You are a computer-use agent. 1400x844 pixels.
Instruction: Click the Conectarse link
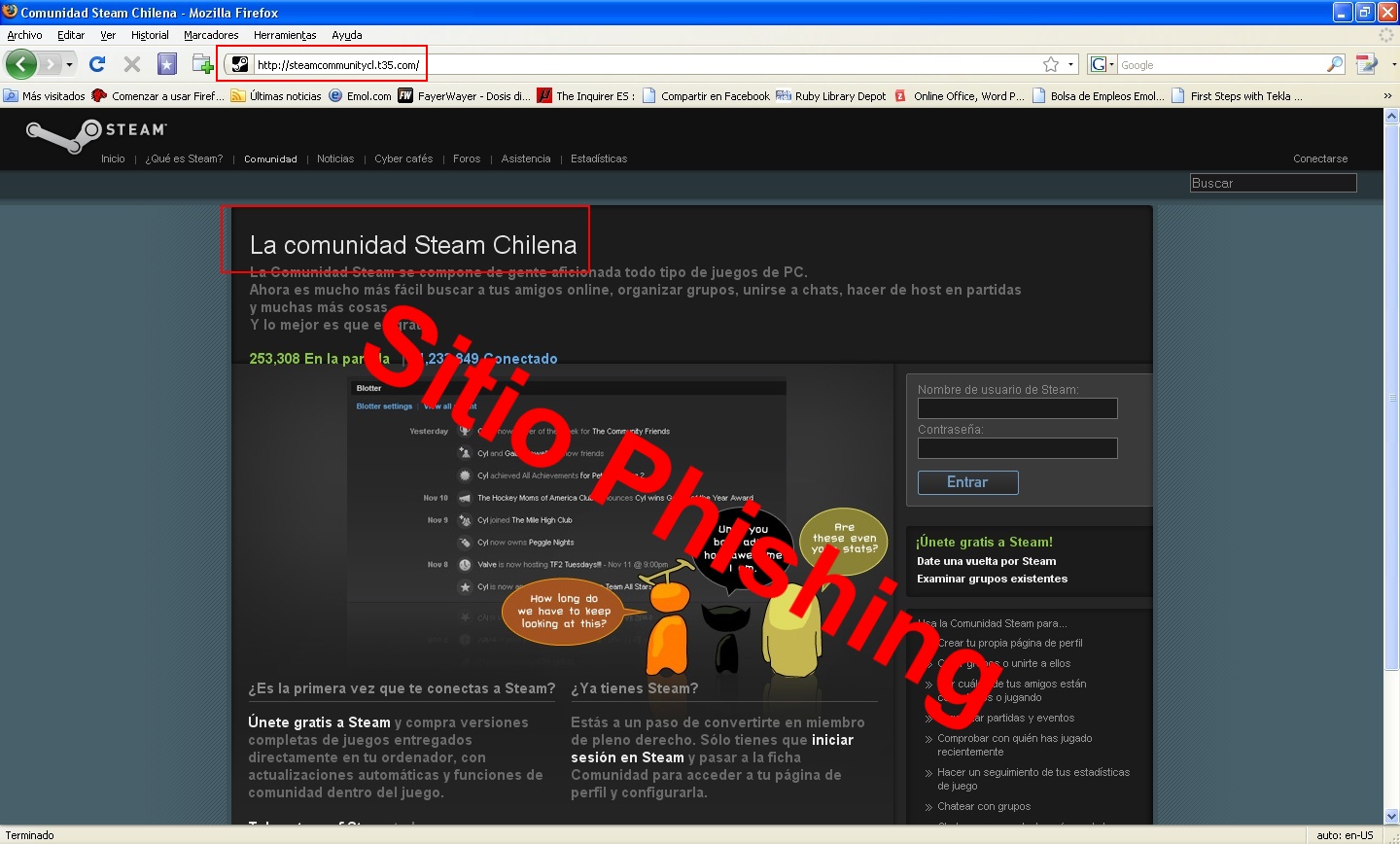[x=1320, y=158]
